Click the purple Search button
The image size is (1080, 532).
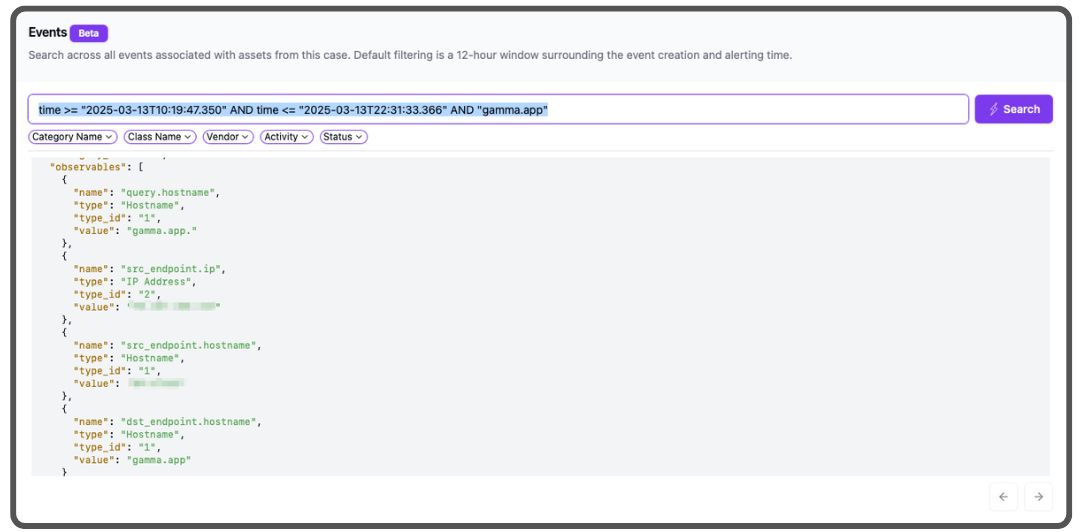(x=1013, y=109)
